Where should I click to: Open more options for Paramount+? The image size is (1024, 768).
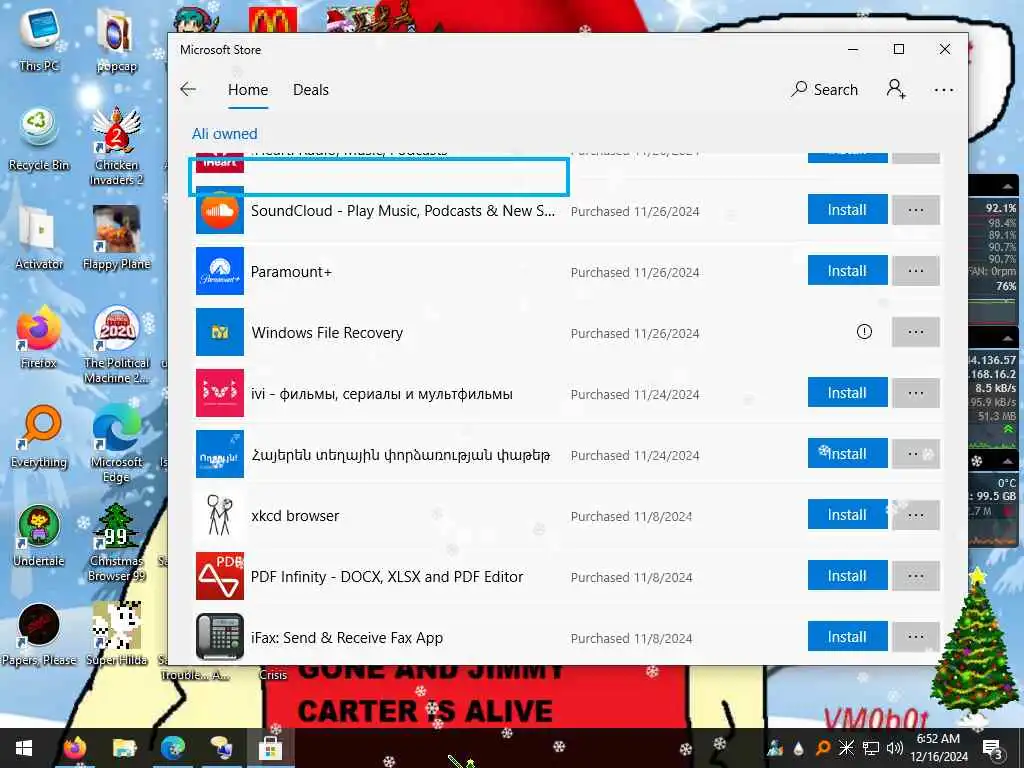point(916,270)
